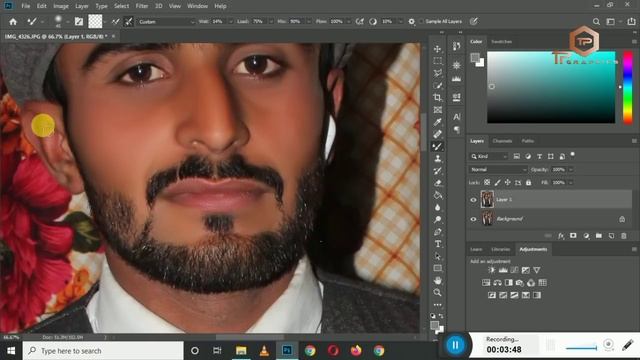Select the Eyedropper tool

tap(438, 122)
